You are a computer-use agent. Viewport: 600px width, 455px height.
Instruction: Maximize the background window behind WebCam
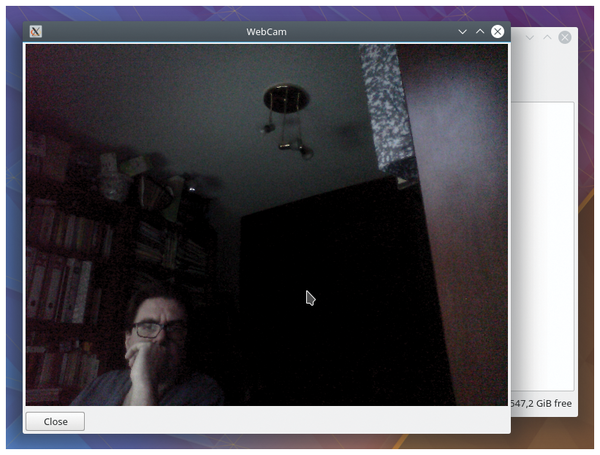click(547, 37)
